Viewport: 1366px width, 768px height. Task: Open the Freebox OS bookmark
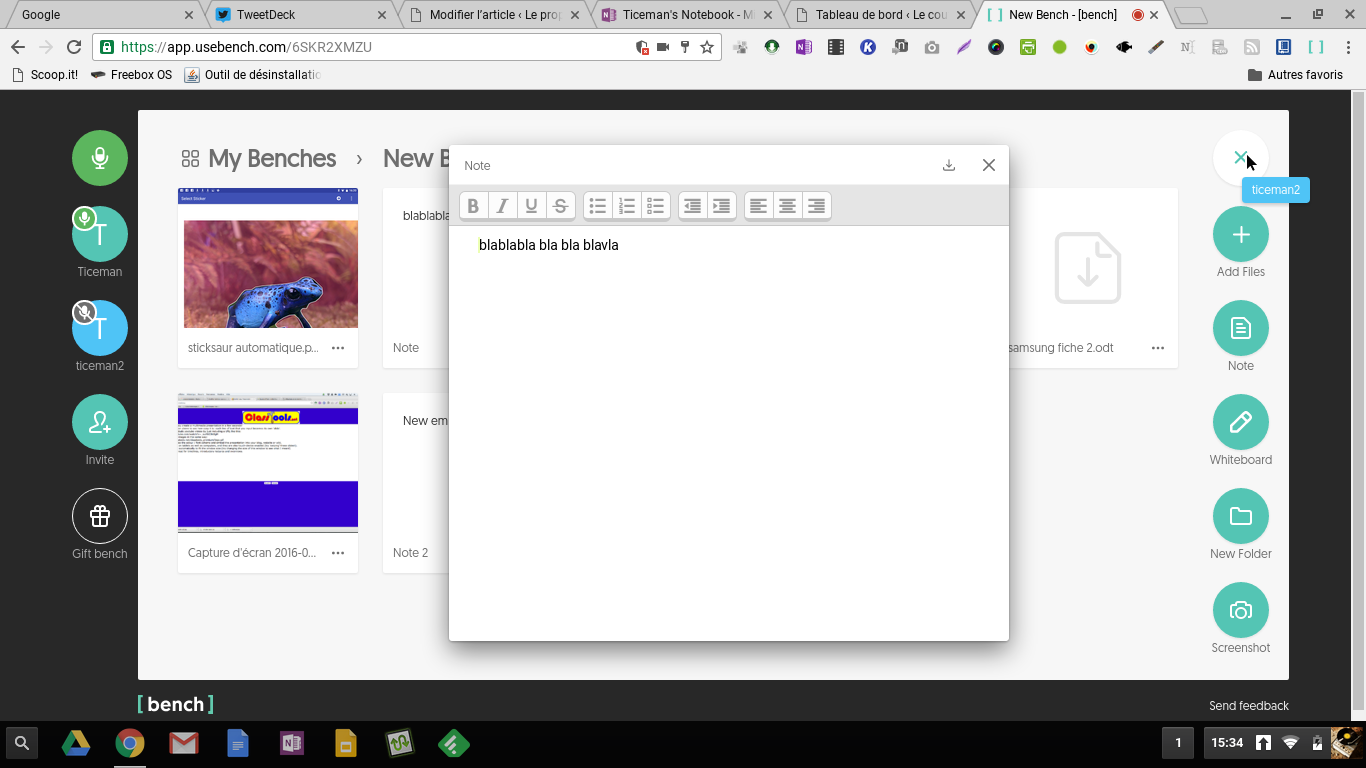(x=131, y=75)
